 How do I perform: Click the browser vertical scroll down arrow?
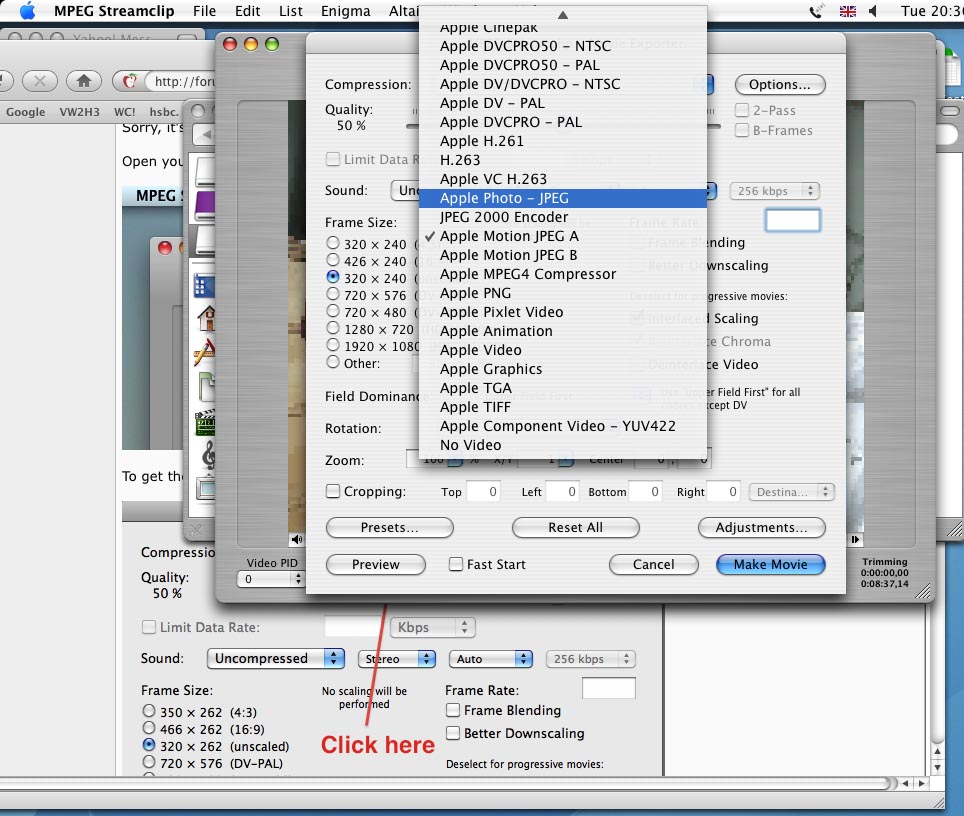(x=937, y=767)
